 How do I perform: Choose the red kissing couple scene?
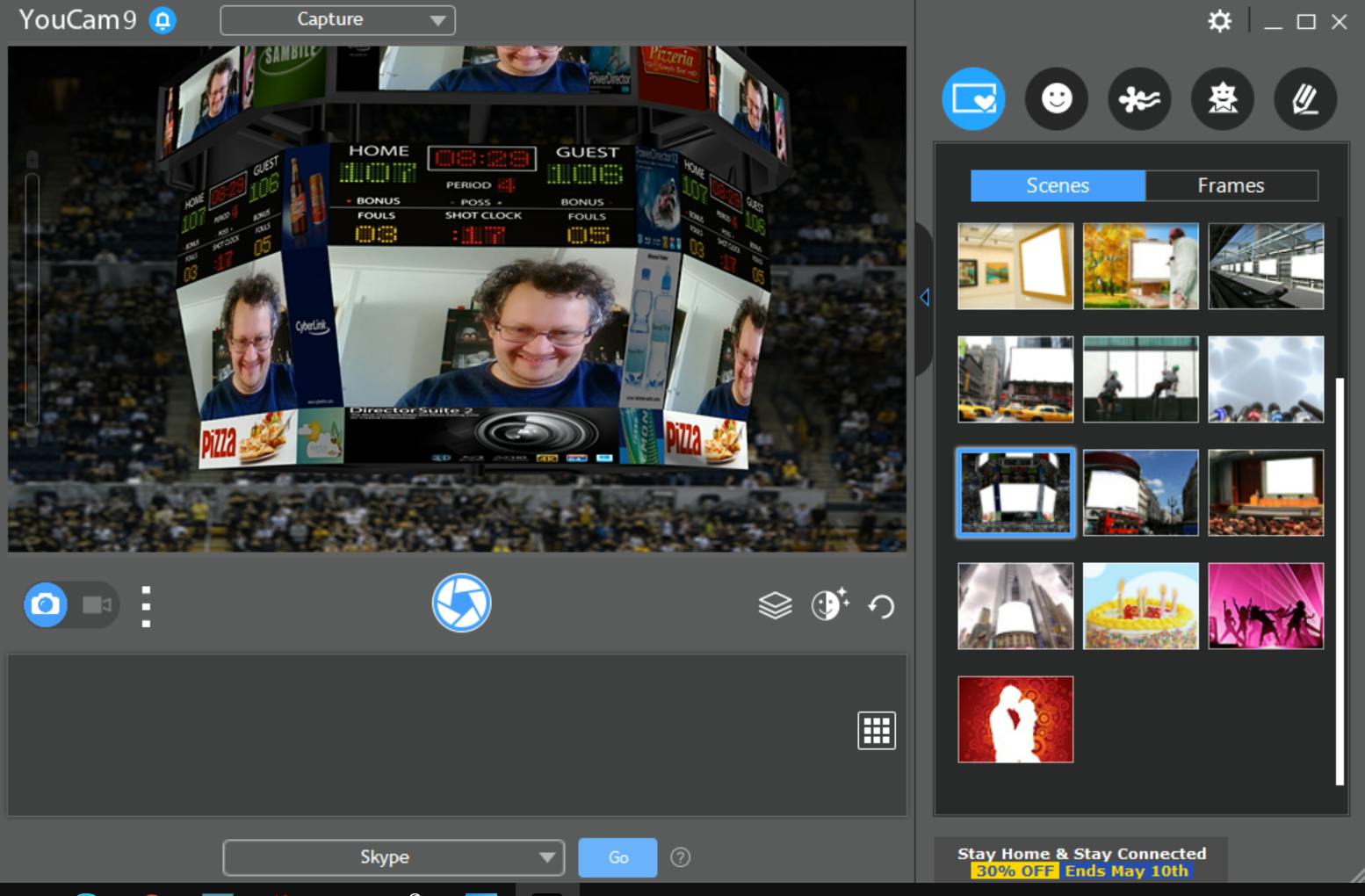coord(1015,719)
